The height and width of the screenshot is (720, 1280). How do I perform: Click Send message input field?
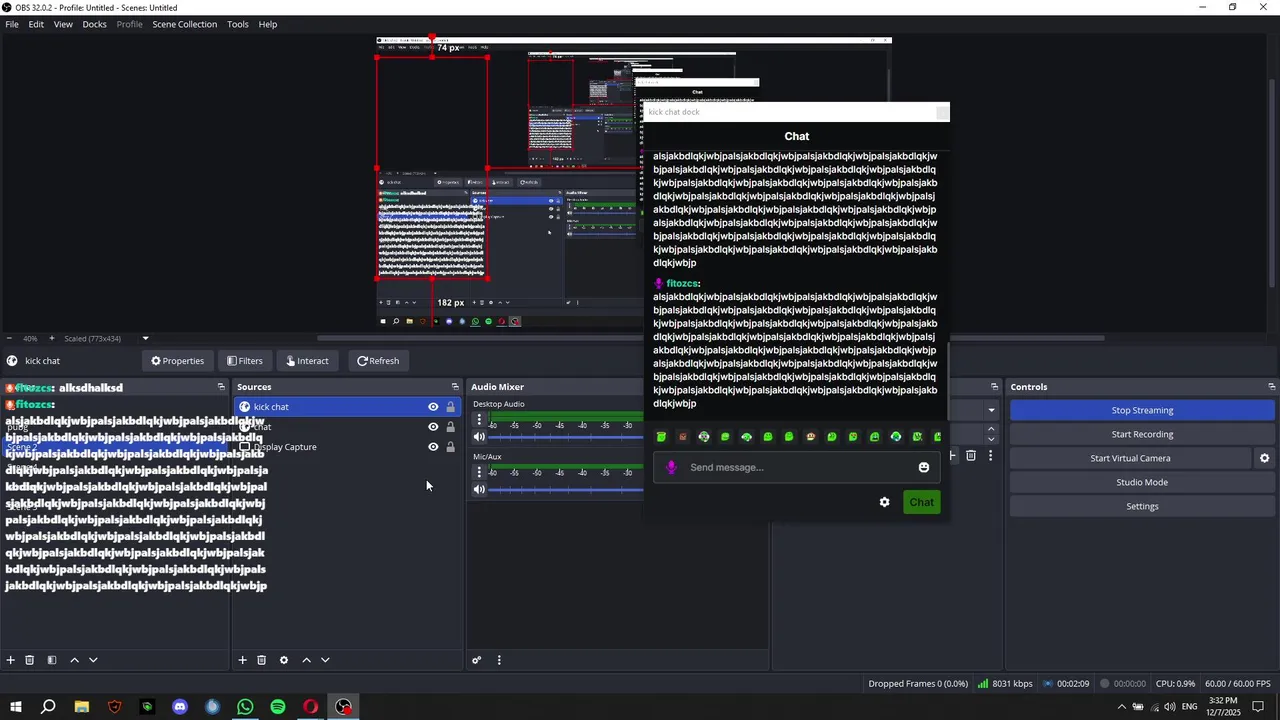(795, 467)
